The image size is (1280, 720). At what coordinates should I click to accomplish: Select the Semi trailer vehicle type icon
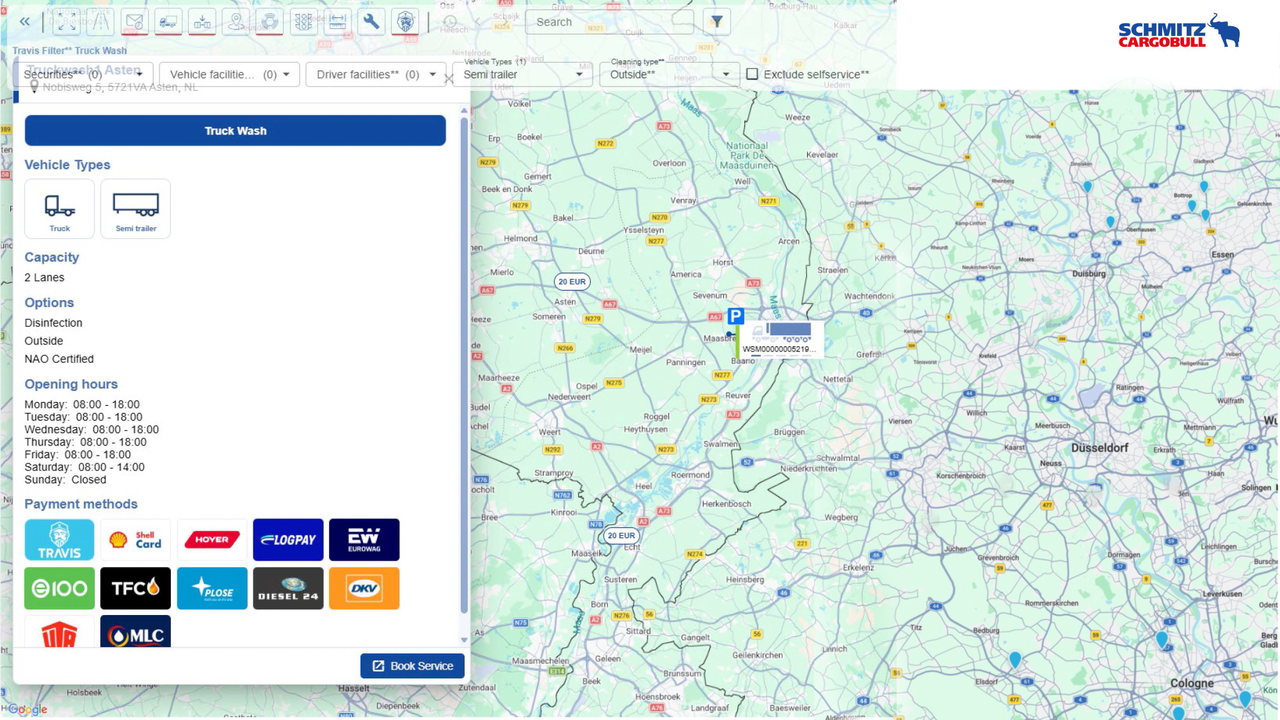coord(136,209)
